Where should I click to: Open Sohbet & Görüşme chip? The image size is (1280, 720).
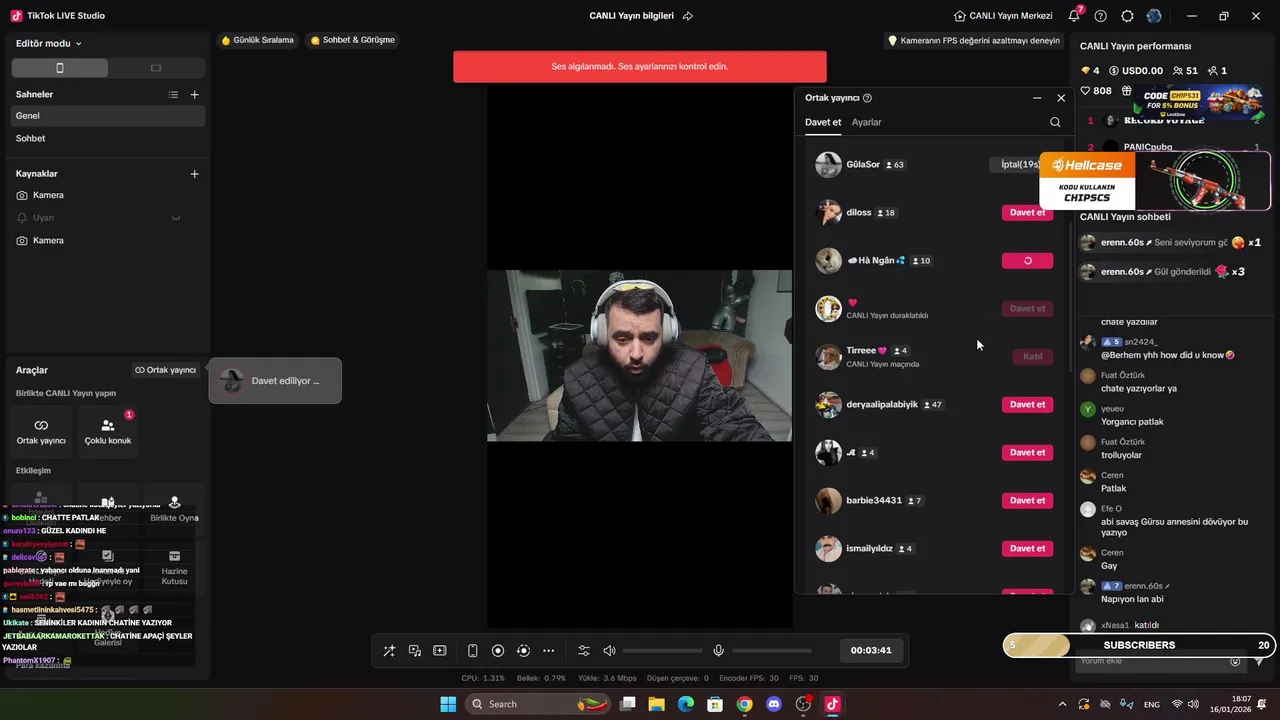click(x=353, y=40)
